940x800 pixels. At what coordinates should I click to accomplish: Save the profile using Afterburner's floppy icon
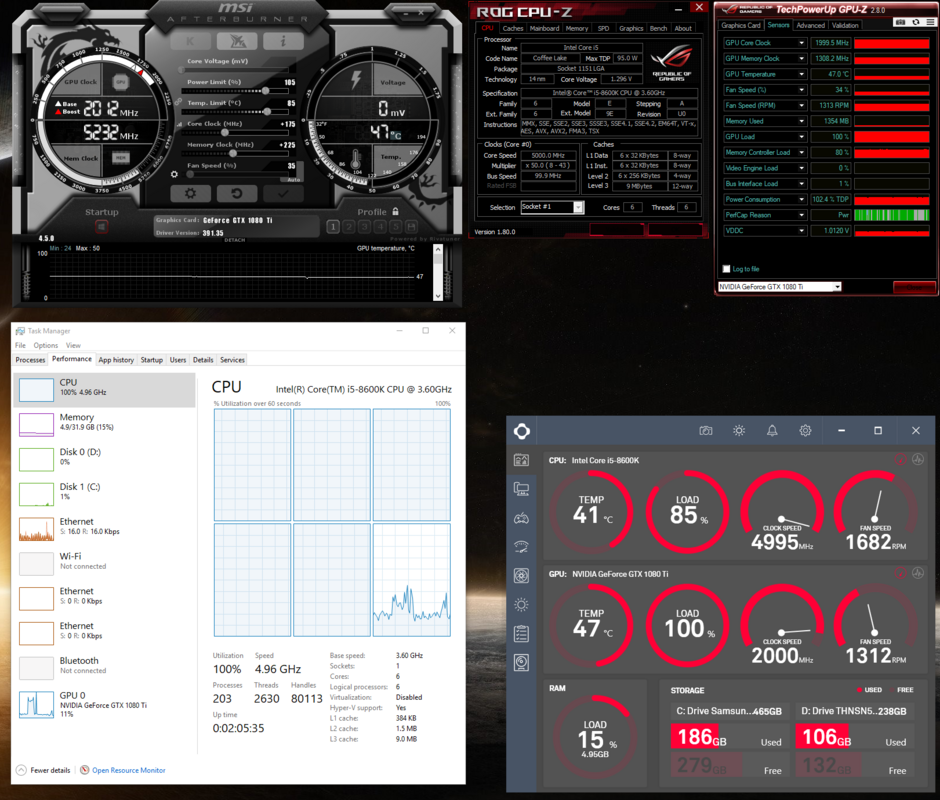click(411, 227)
